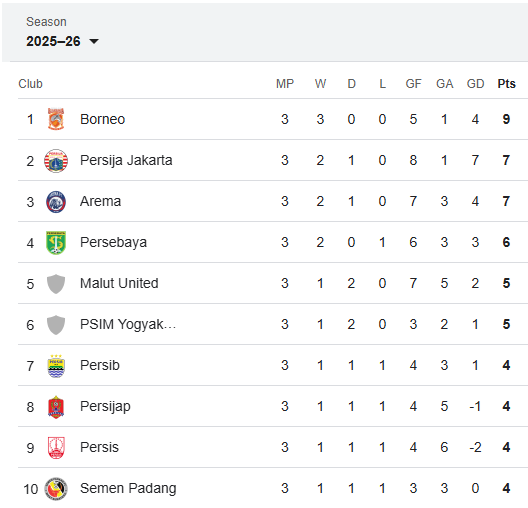Click the Persija Jakarta club logo
This screenshot has width=528, height=508.
tap(56, 161)
